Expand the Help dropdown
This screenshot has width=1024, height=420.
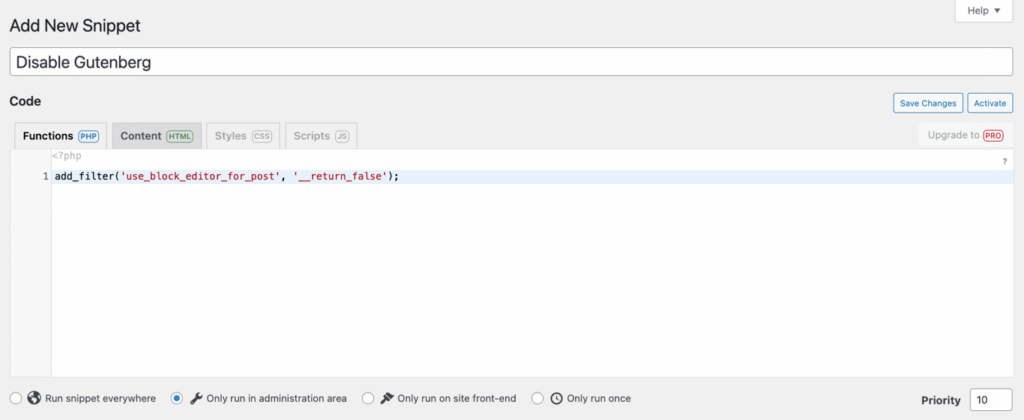coord(990,11)
